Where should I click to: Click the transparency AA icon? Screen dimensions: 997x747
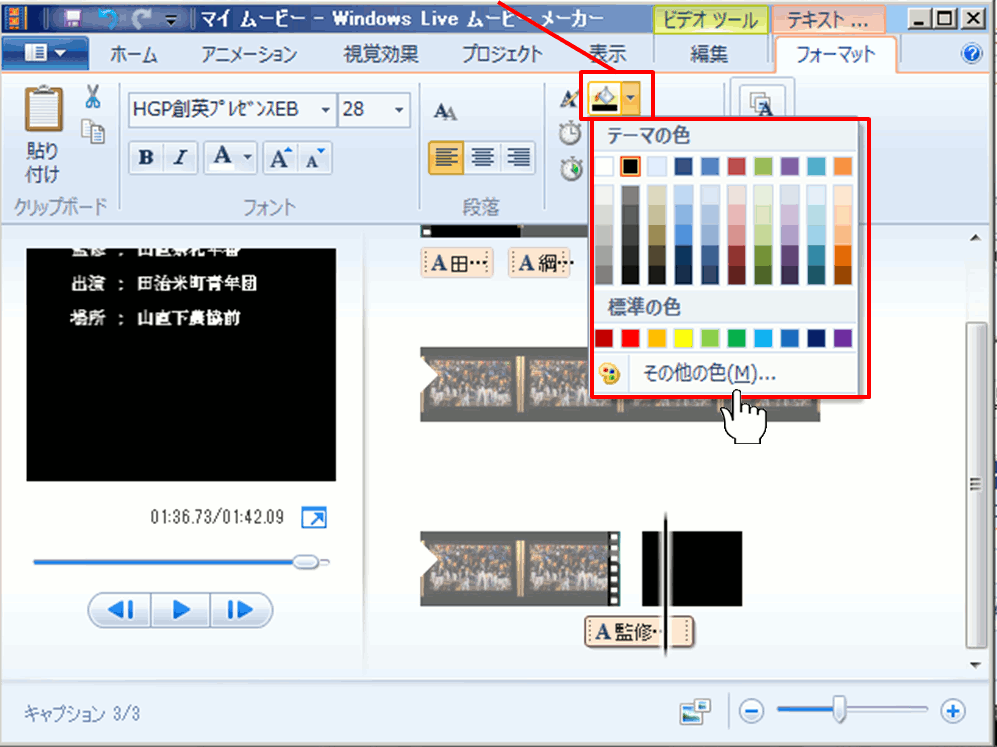click(x=445, y=111)
